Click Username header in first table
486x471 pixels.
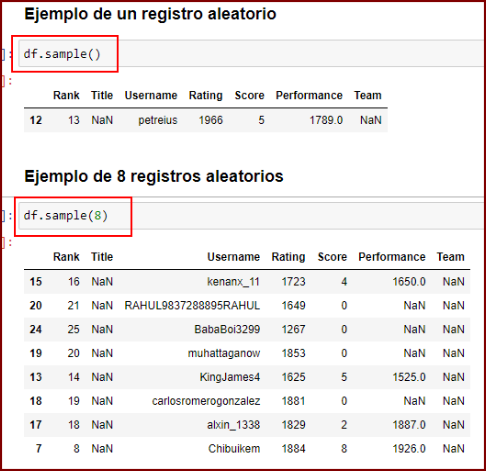coord(151,95)
